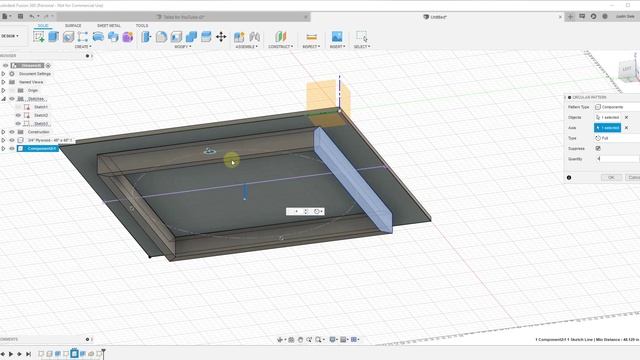The width and height of the screenshot is (640, 360).
Task: Open the Create menu
Action: (x=83, y=47)
